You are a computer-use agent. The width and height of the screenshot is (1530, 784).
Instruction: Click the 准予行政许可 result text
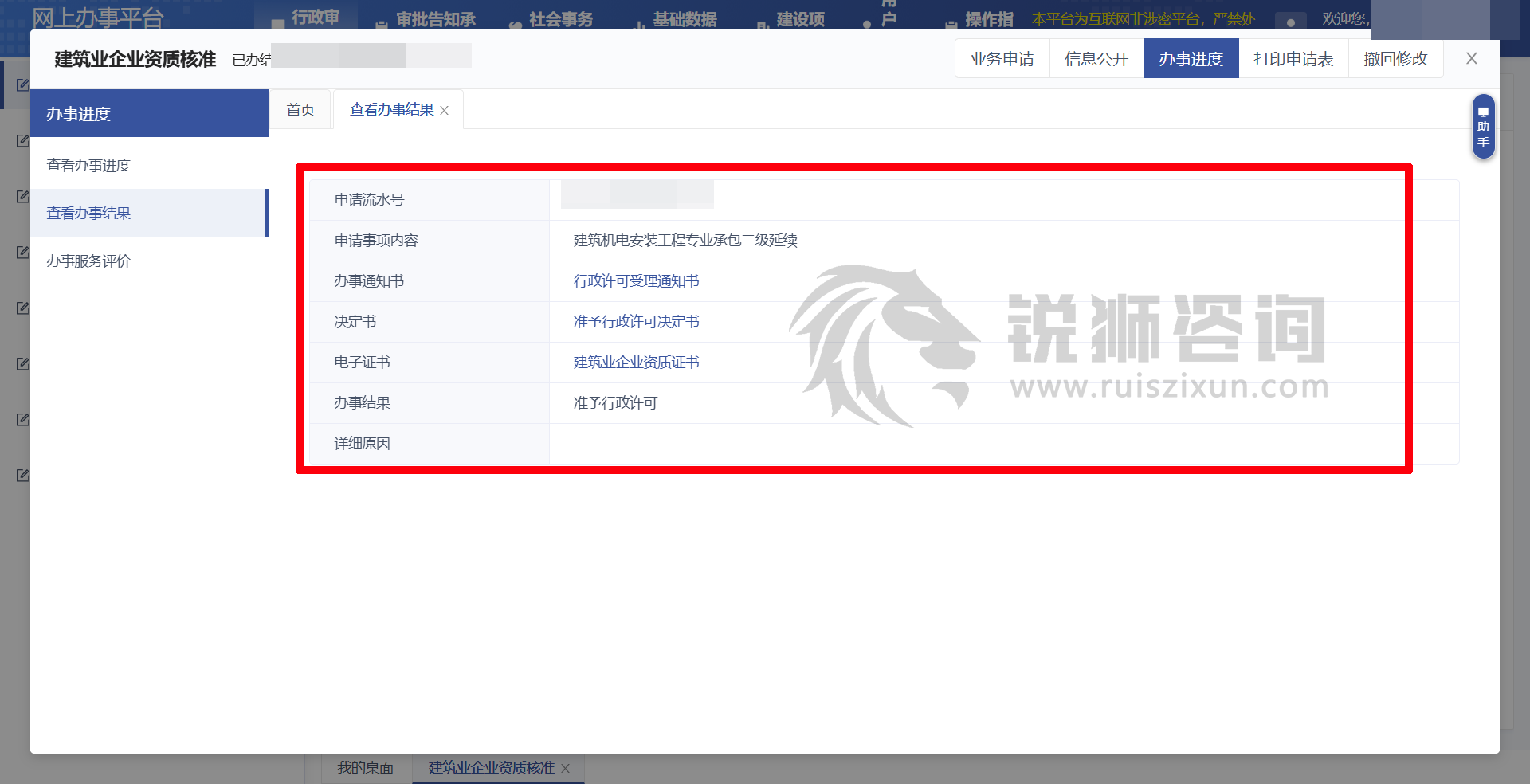click(615, 403)
